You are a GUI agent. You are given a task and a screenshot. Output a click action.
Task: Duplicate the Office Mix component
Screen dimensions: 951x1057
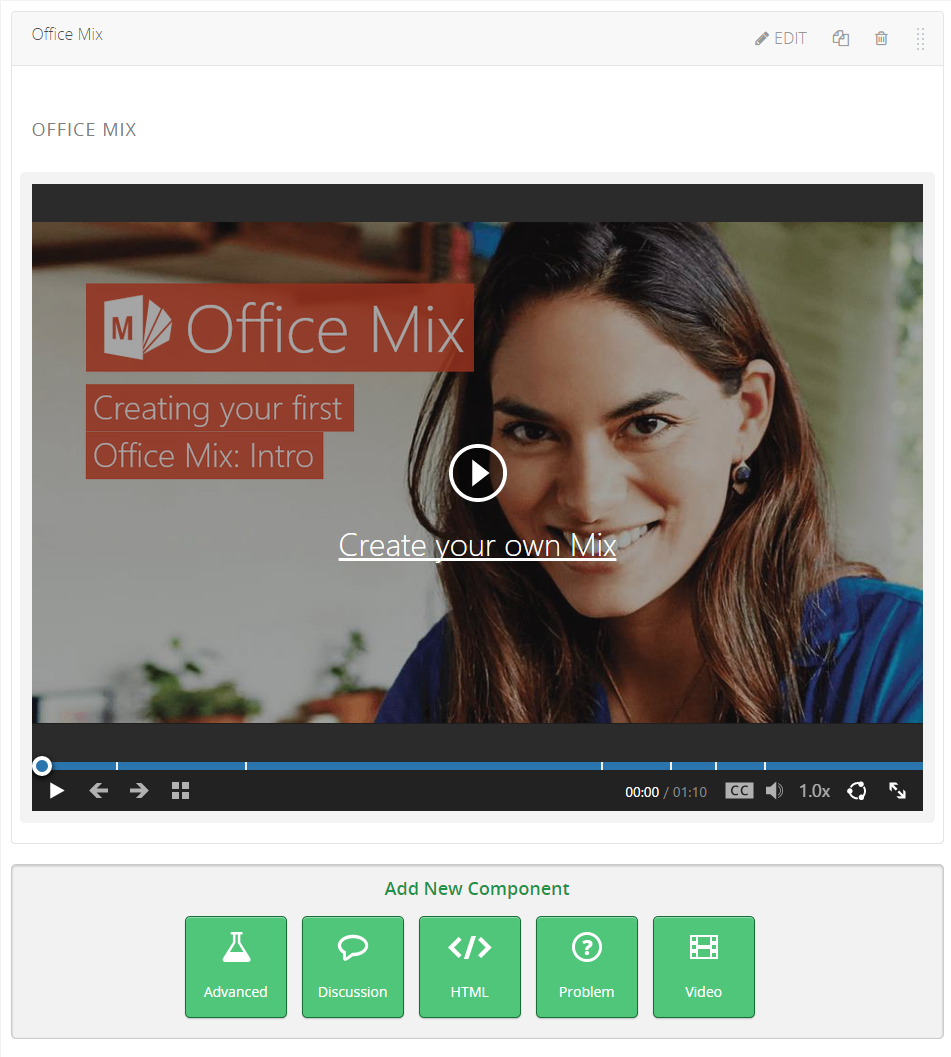(x=840, y=38)
